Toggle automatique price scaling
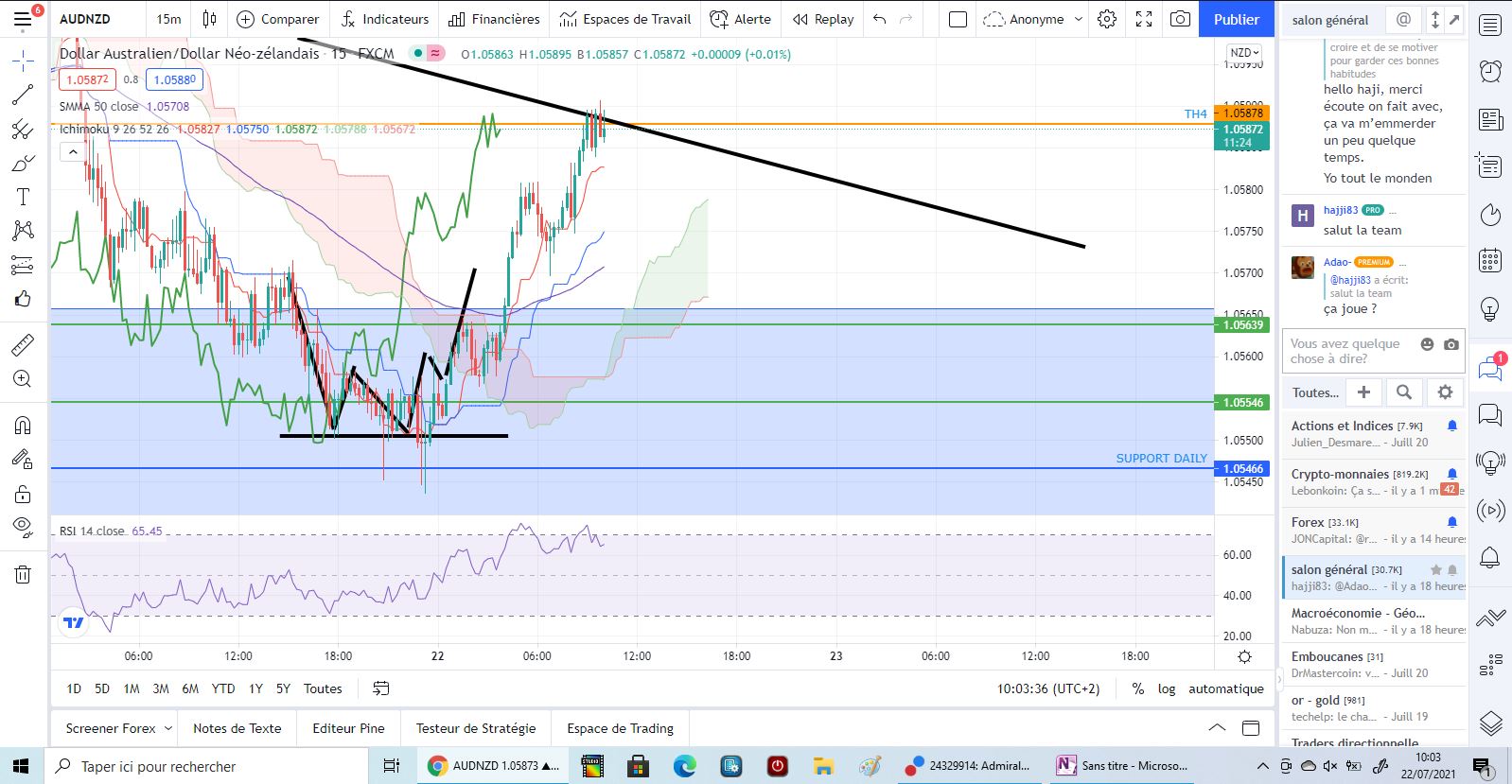The image size is (1512, 784). 1225,688
